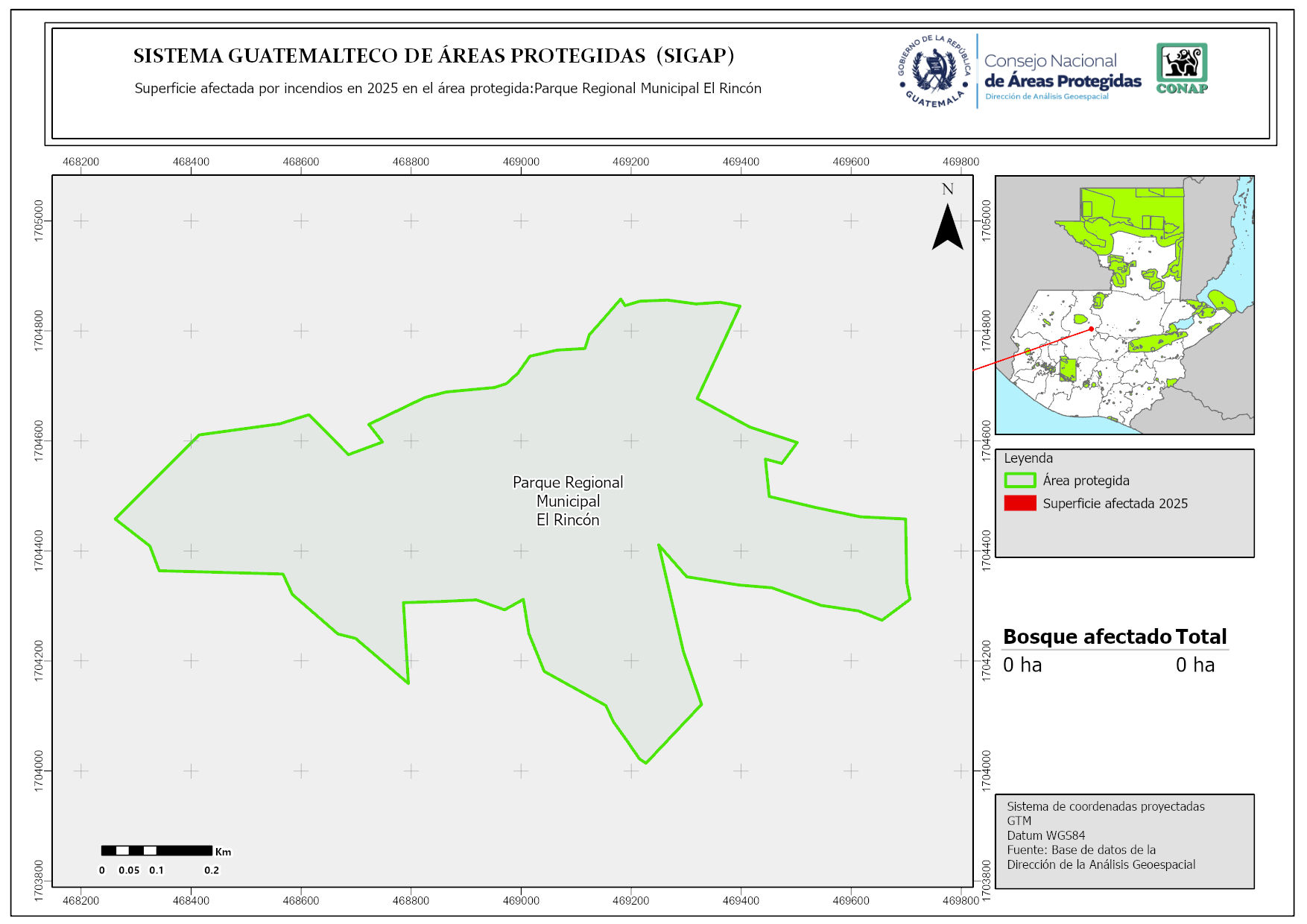Select the black-and-white scale bar

coord(156,850)
